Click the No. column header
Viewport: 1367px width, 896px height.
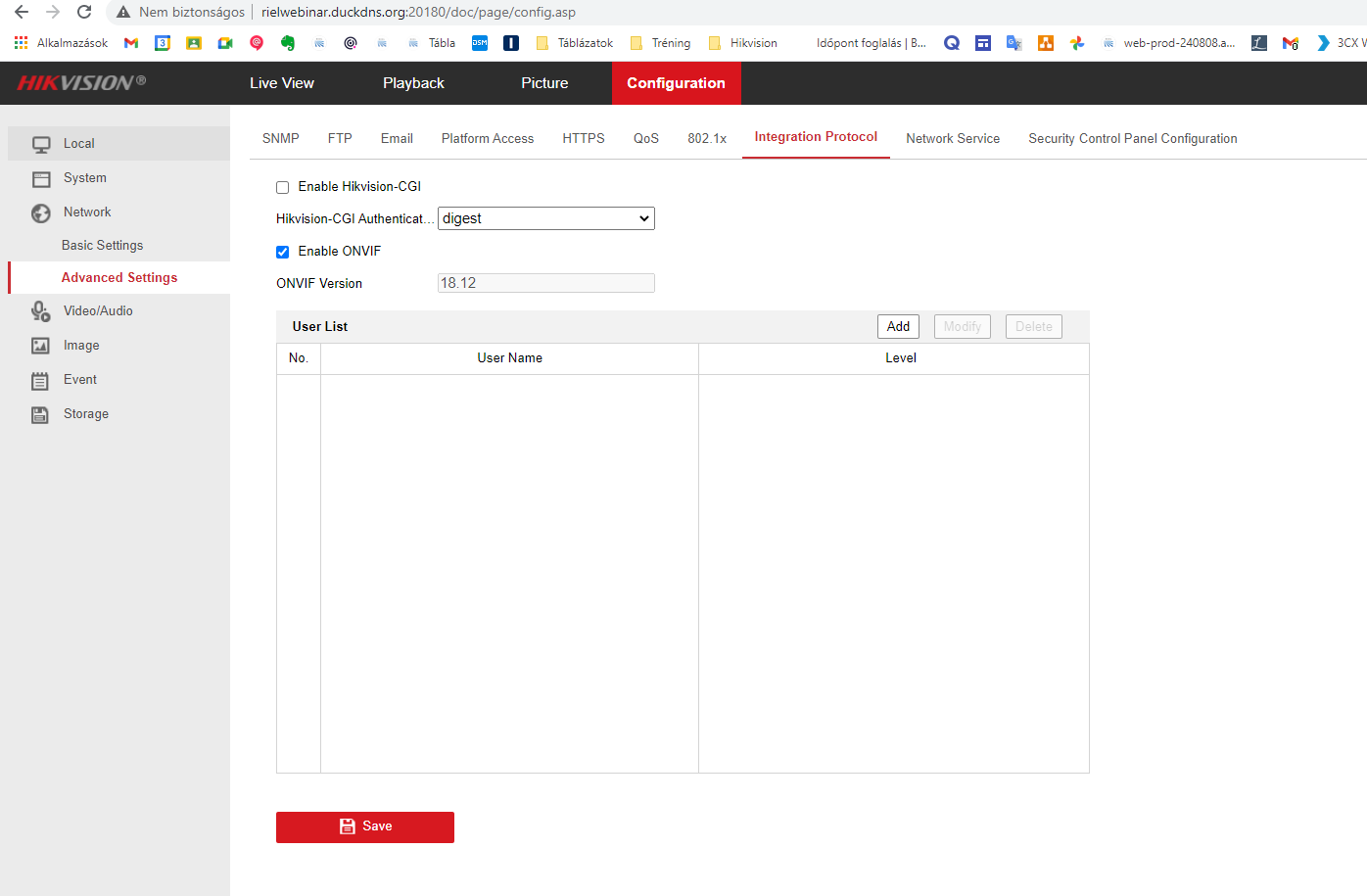coord(299,358)
